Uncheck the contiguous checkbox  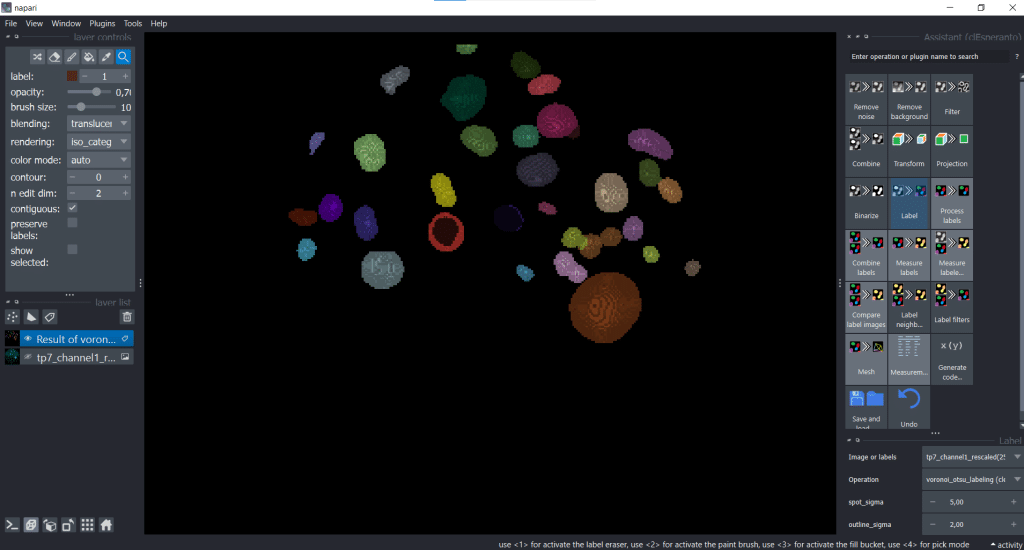tap(72, 208)
